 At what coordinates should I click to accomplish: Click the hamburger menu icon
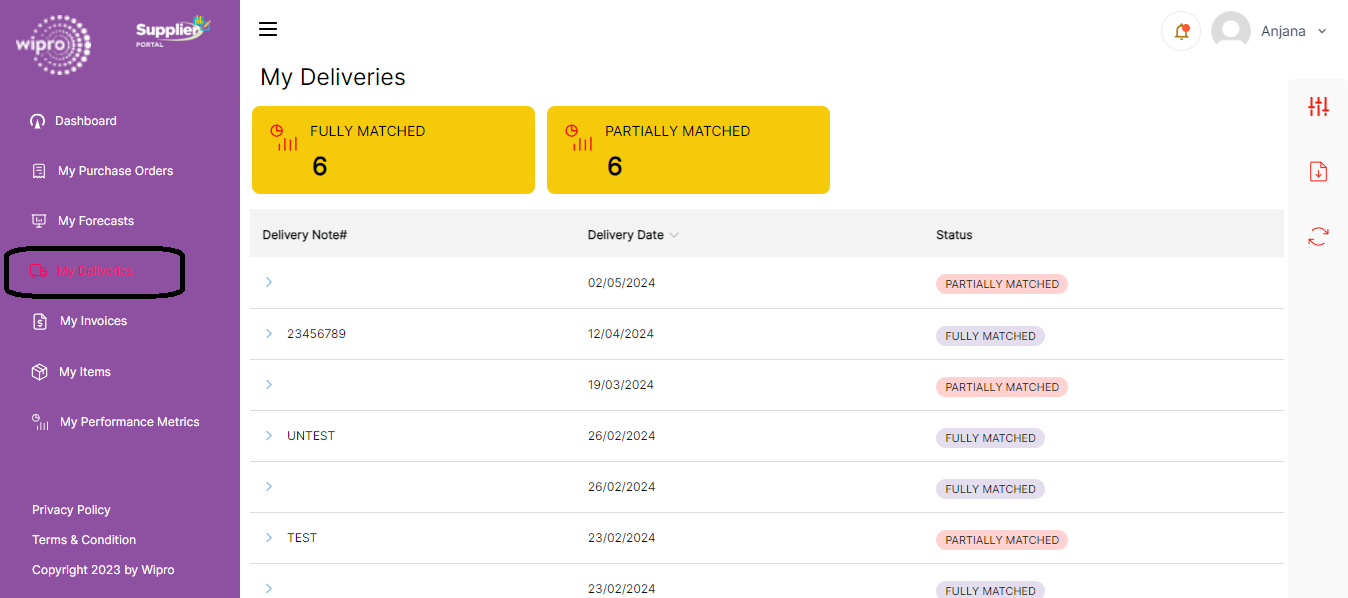point(268,29)
